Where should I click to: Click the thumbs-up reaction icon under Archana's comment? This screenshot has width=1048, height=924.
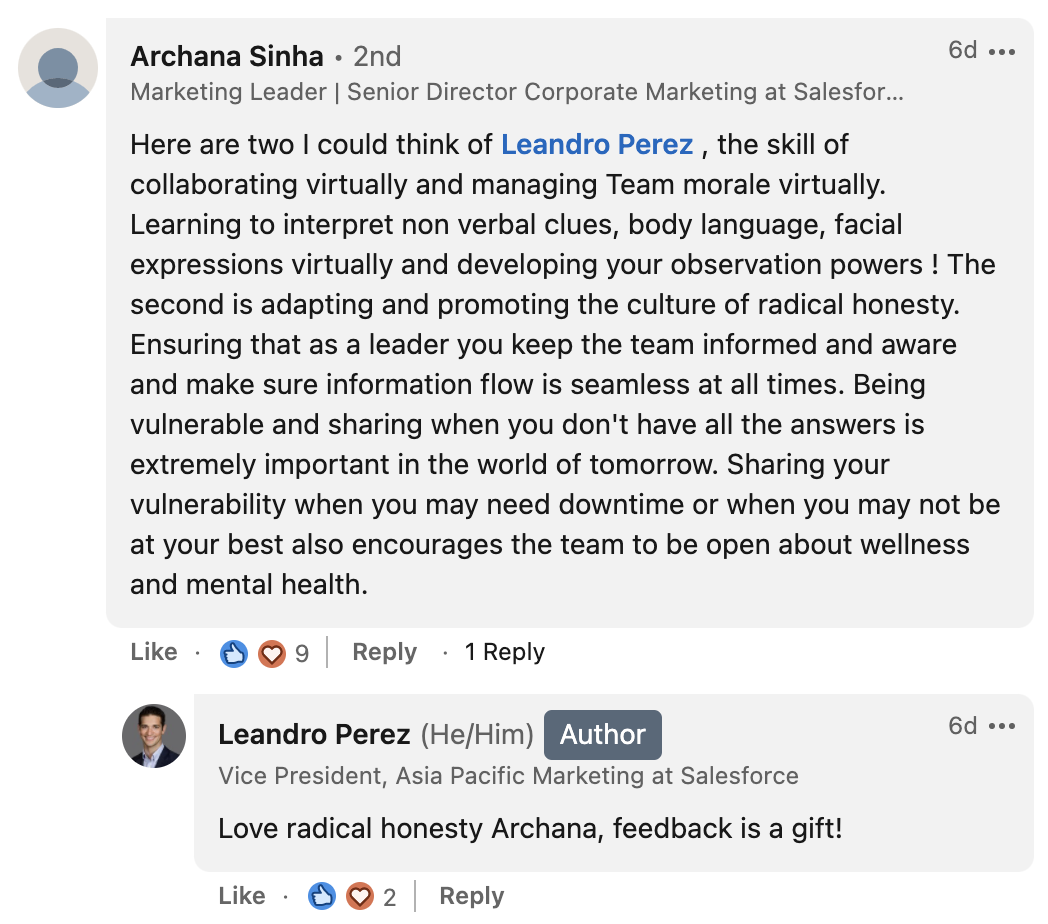(x=233, y=651)
